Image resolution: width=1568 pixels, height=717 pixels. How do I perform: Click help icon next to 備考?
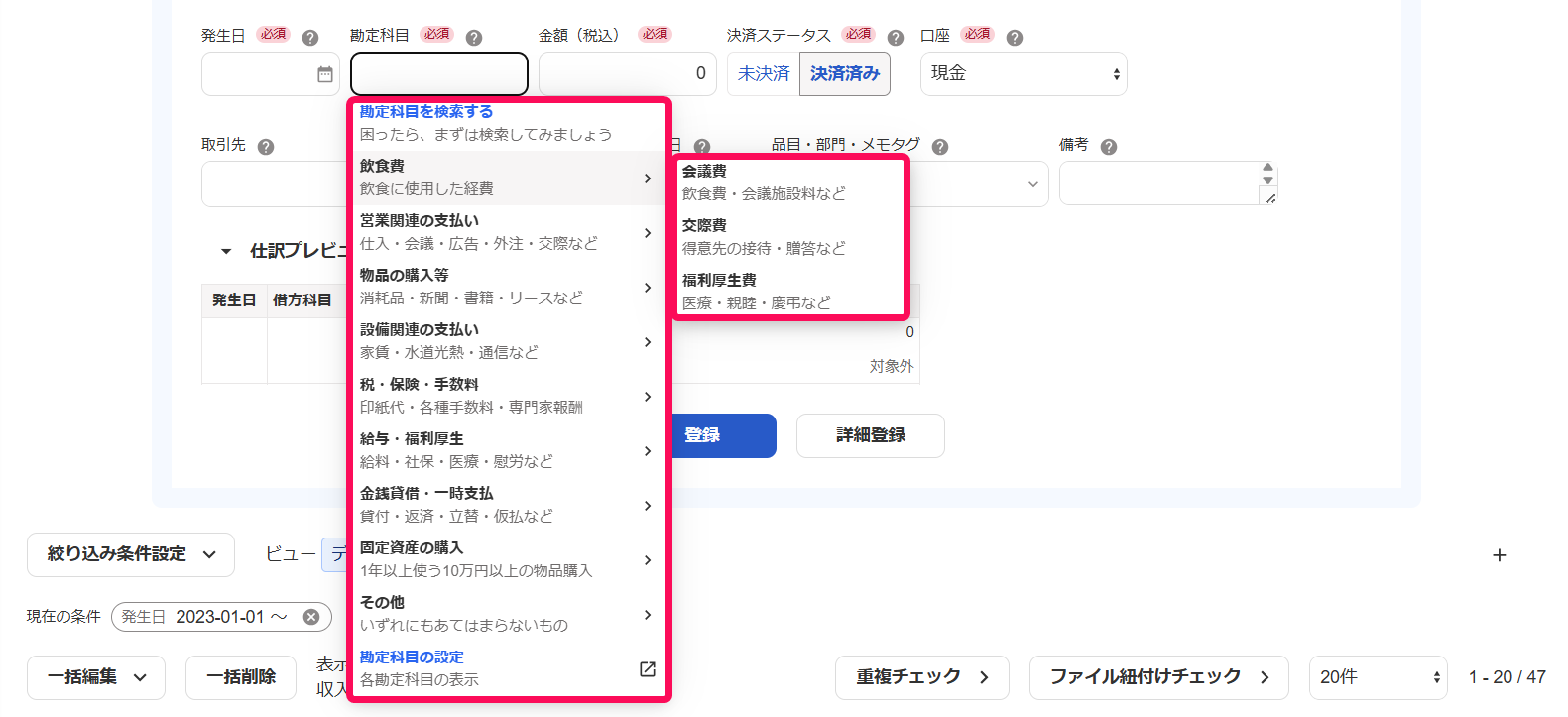pos(1109,147)
